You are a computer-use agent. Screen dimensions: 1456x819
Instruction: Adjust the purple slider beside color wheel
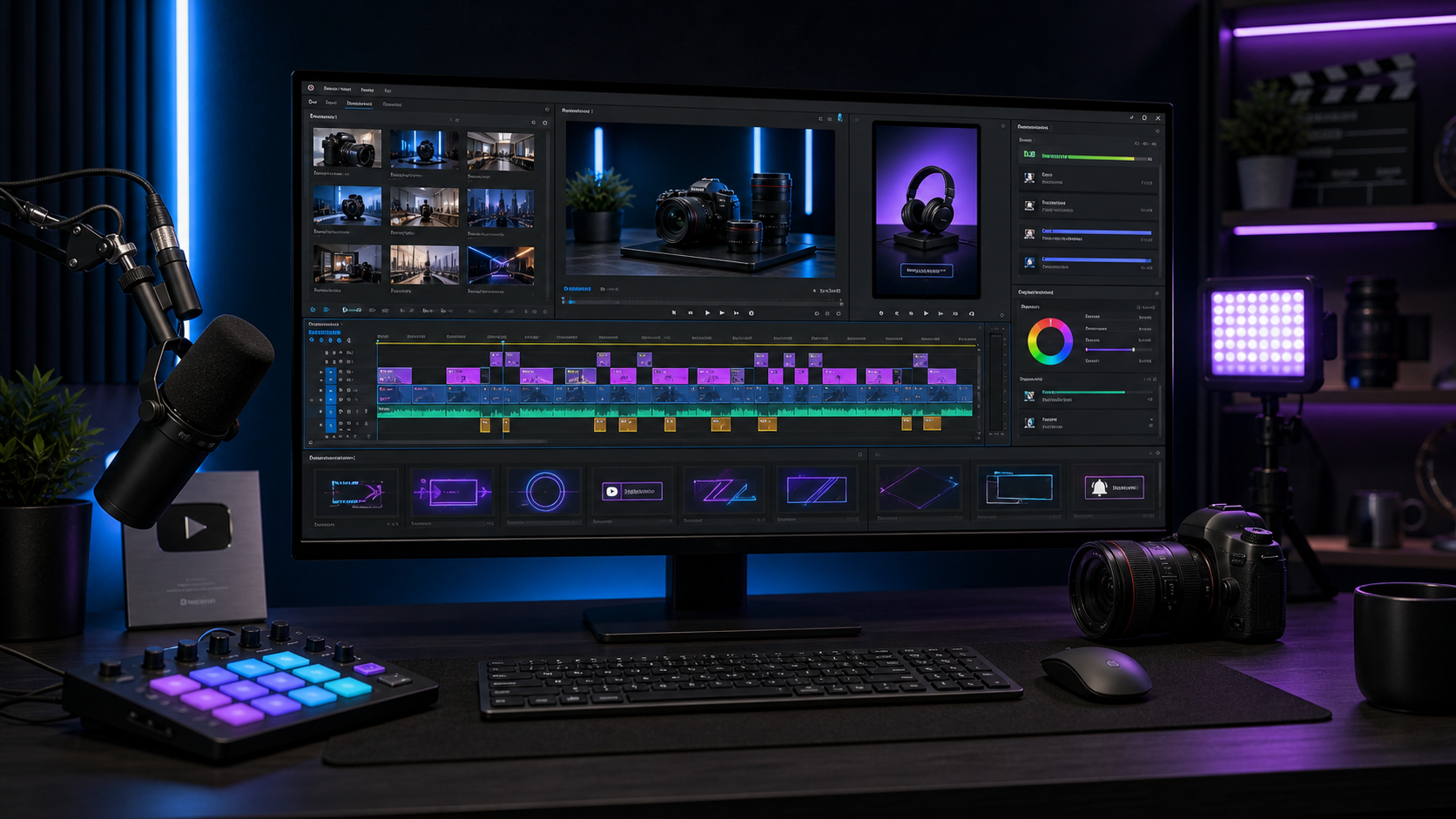pos(1109,350)
